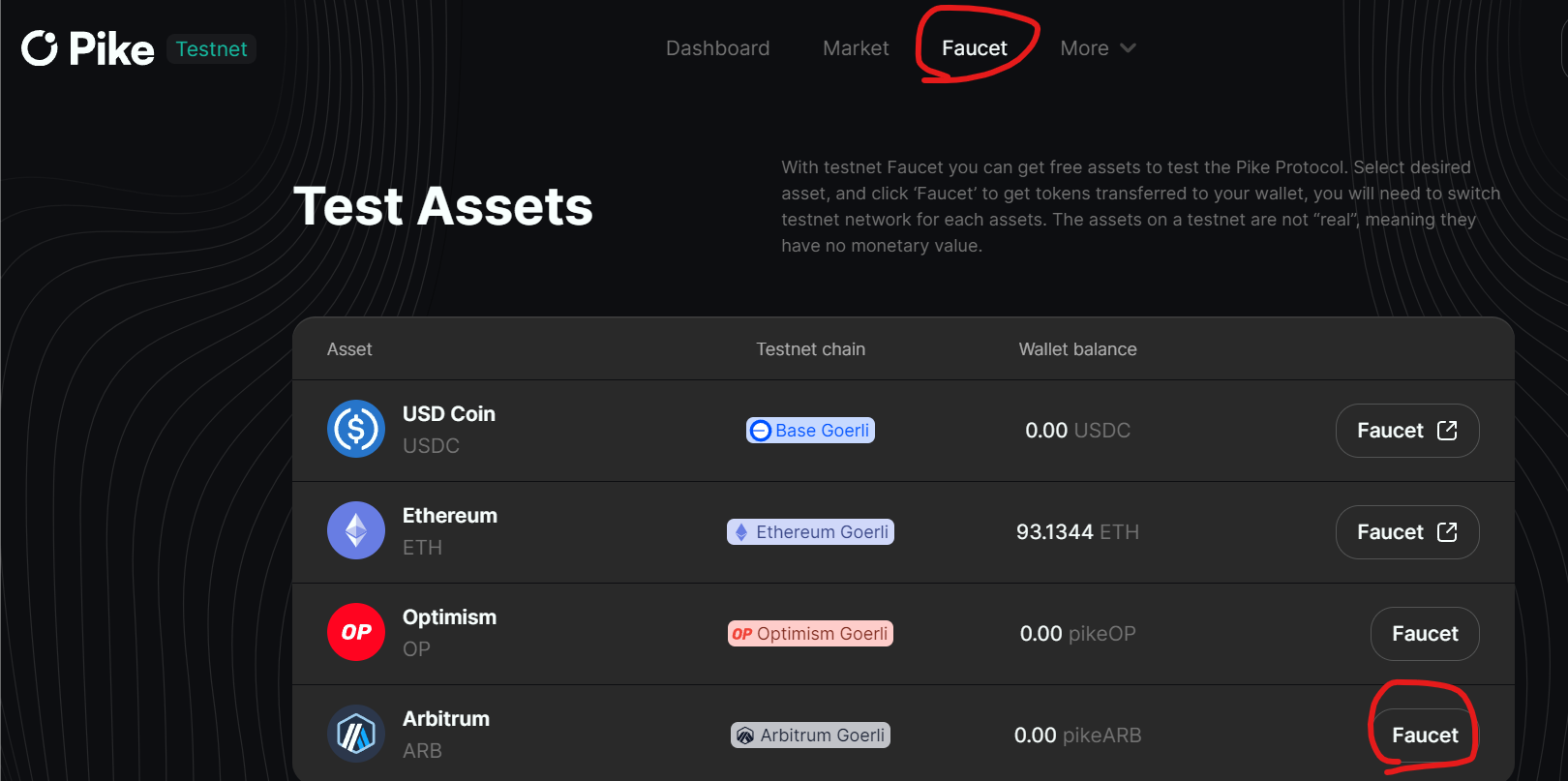
Task: Expand the More dropdown menu
Action: pyautogui.click(x=1098, y=48)
